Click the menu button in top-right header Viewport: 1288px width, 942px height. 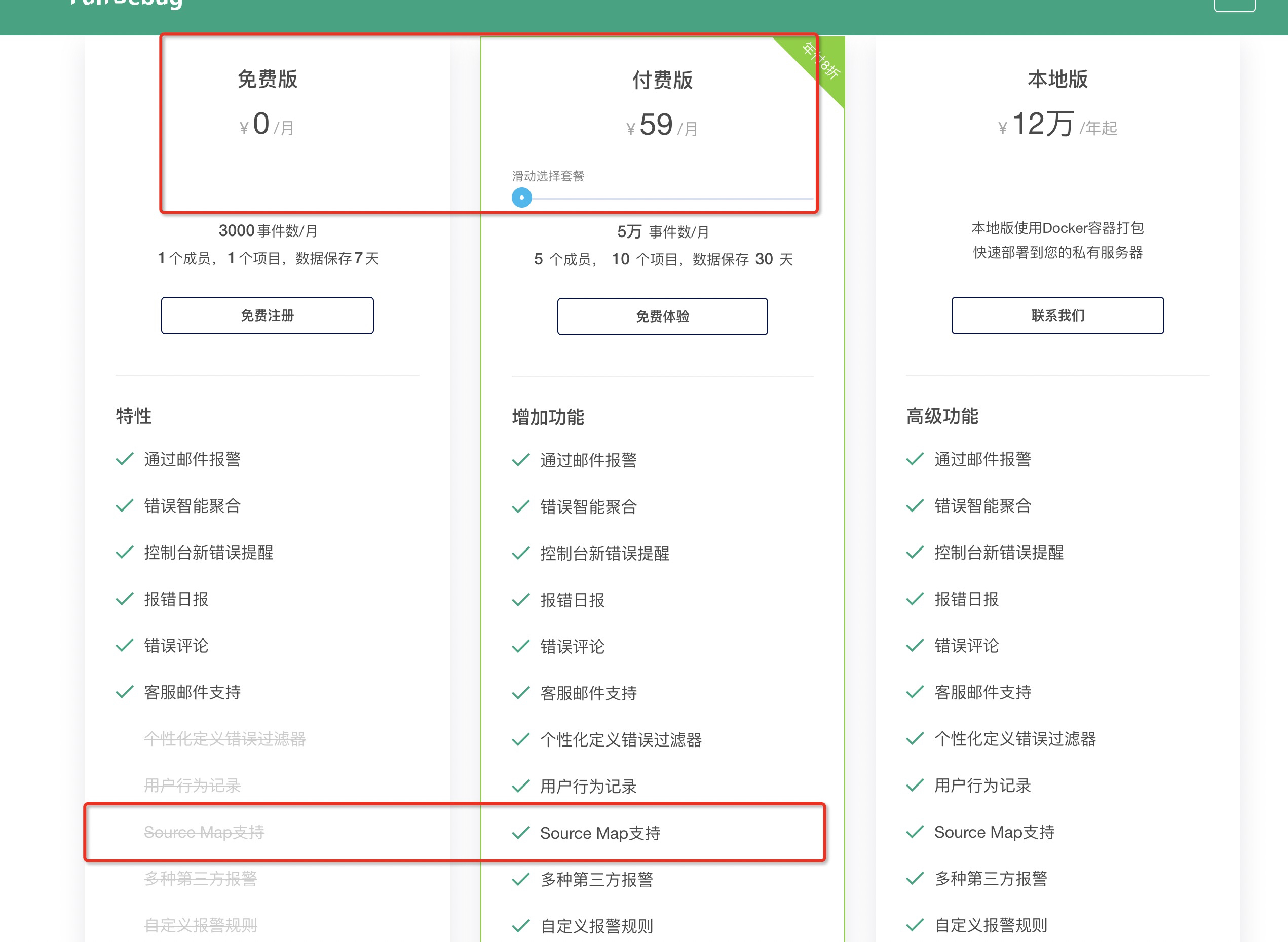(x=1234, y=5)
